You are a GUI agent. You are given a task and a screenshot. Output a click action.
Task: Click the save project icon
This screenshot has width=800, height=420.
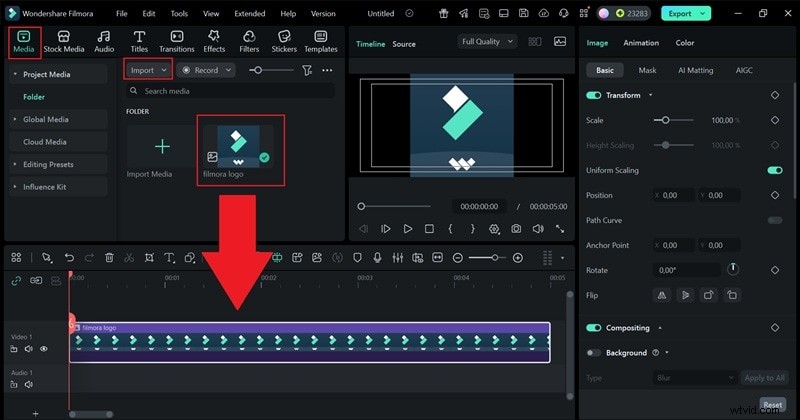[523, 14]
